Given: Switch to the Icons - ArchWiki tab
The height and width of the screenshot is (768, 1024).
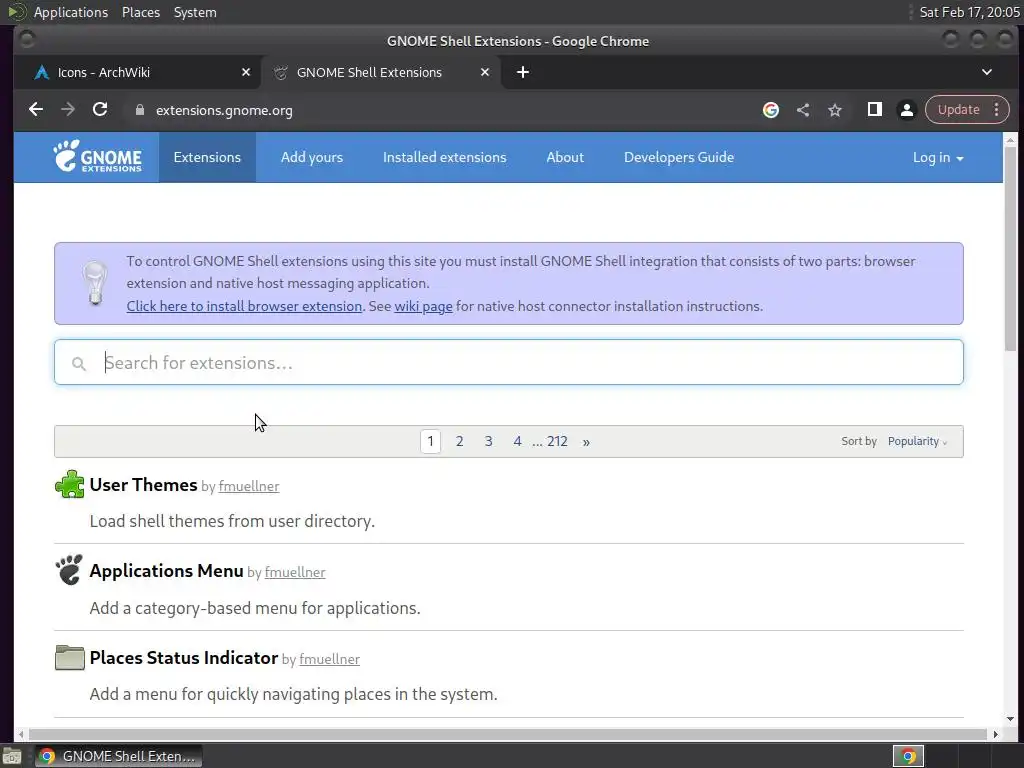Looking at the screenshot, I should (x=142, y=72).
